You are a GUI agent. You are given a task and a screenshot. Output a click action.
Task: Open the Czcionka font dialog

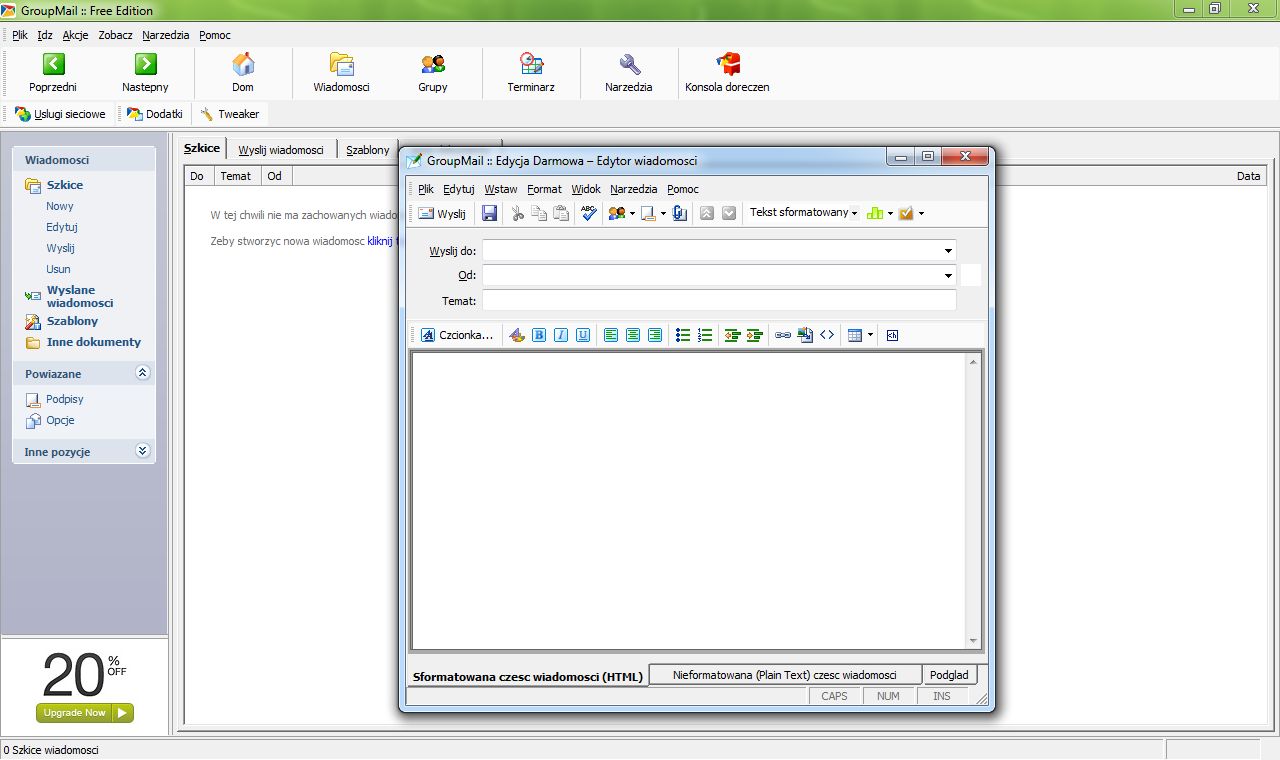(457, 335)
